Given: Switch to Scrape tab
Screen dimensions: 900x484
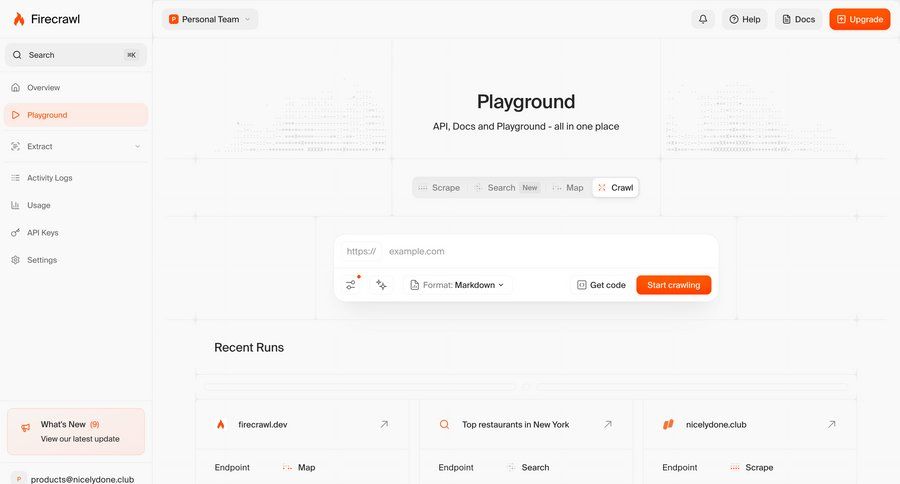Looking at the screenshot, I should point(440,188).
